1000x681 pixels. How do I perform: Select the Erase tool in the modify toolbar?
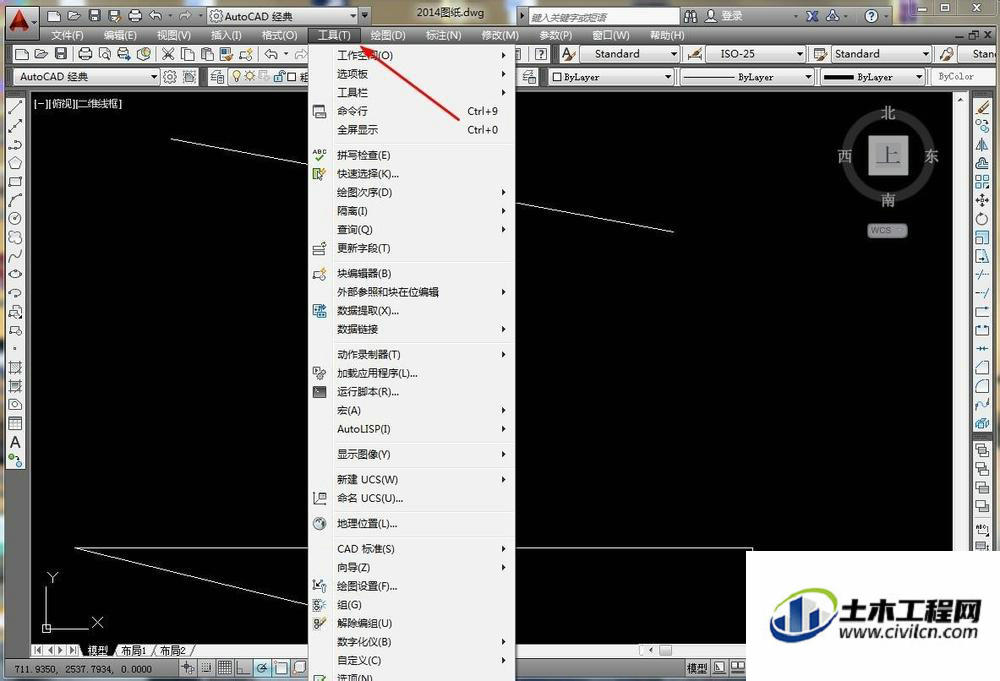pos(982,107)
